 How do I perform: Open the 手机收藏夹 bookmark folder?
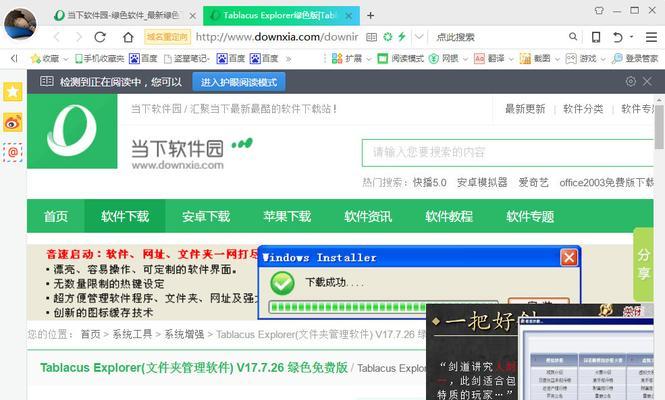click(x=99, y=59)
